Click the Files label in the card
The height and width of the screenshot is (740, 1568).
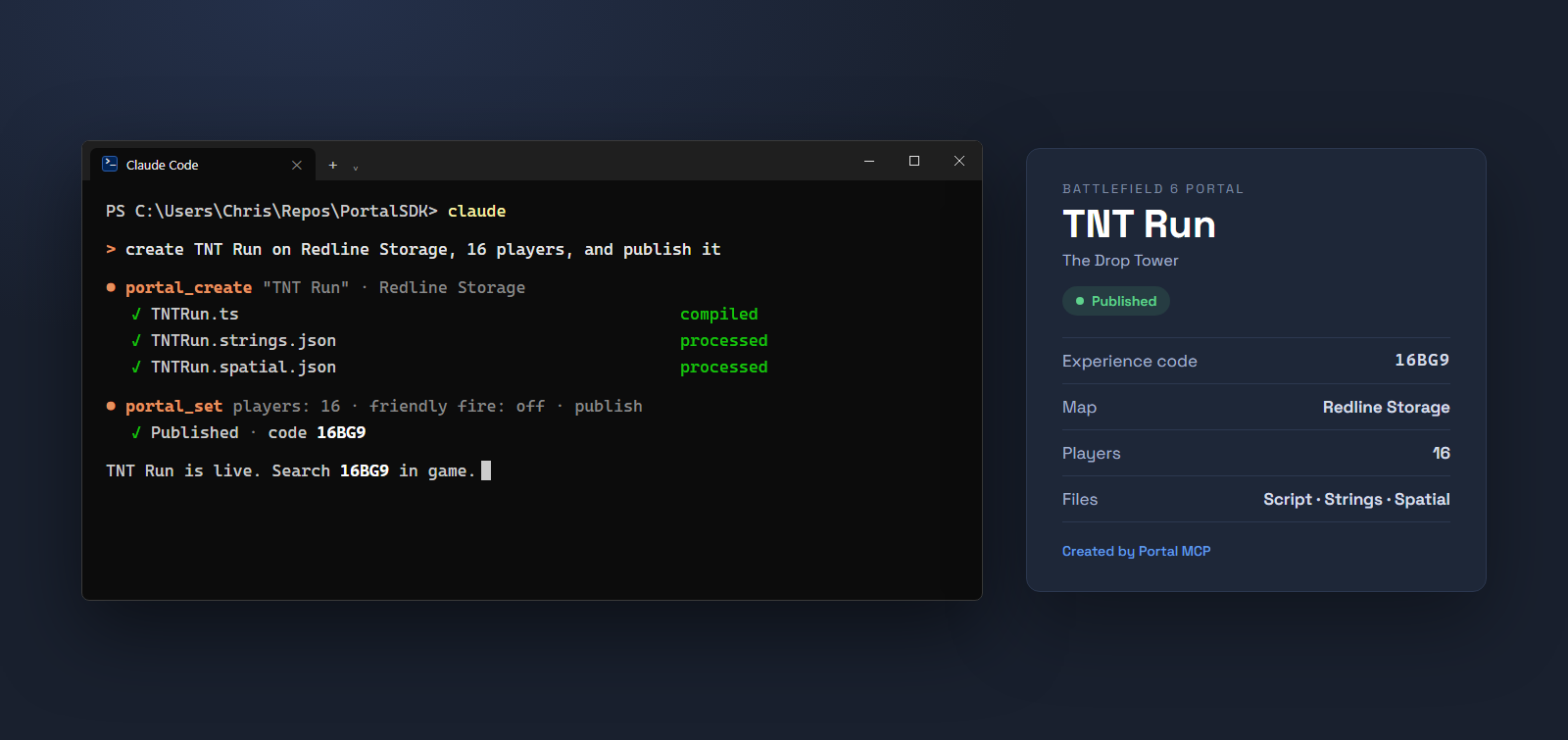click(1080, 499)
